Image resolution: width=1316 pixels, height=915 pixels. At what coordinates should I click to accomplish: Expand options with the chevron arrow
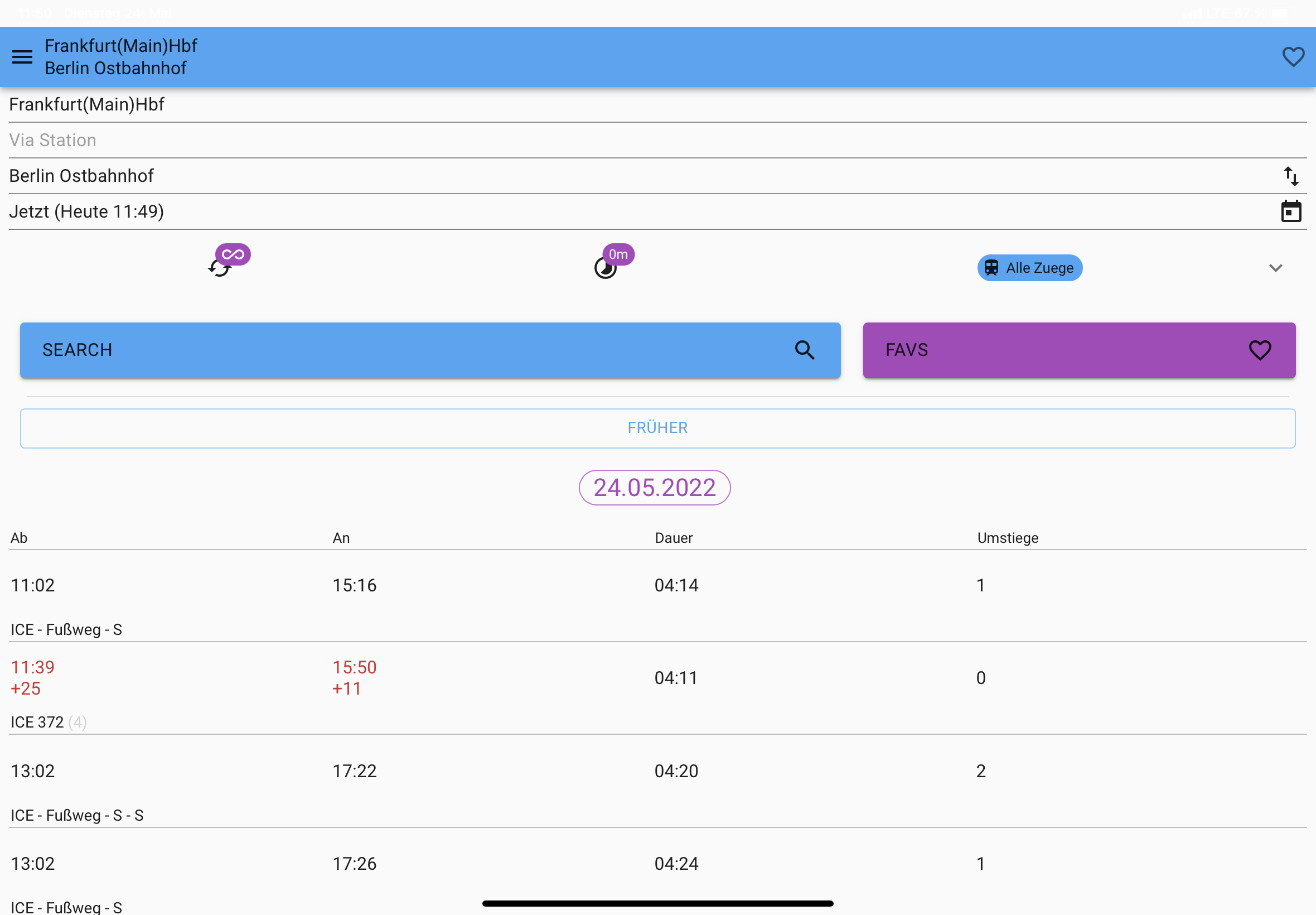[1275, 268]
